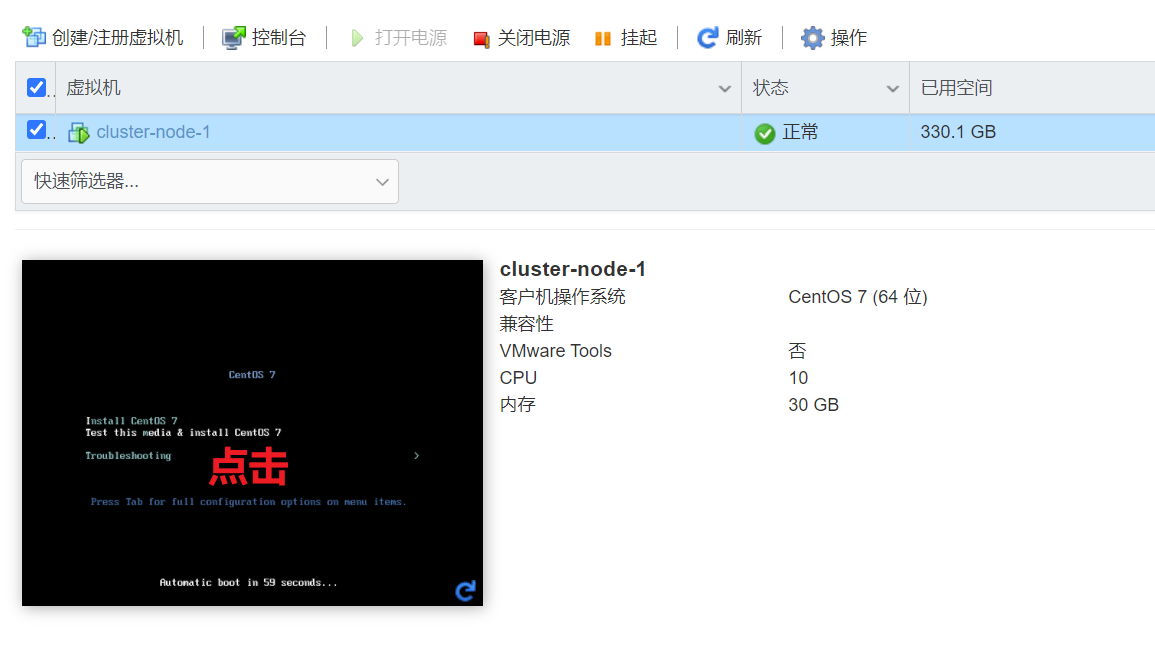Click the 客户机操作系统 label

[562, 297]
